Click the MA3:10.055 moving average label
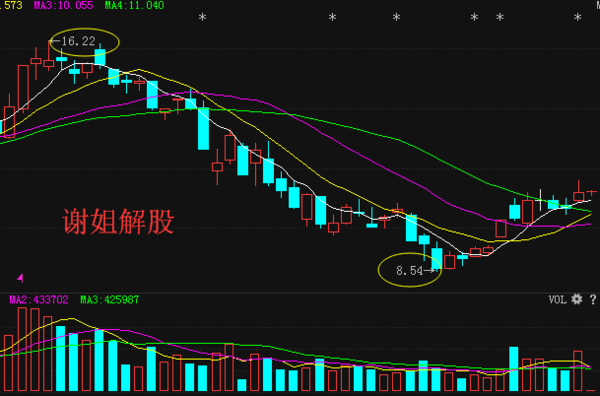This screenshot has height=396, width=600. [64, 5]
